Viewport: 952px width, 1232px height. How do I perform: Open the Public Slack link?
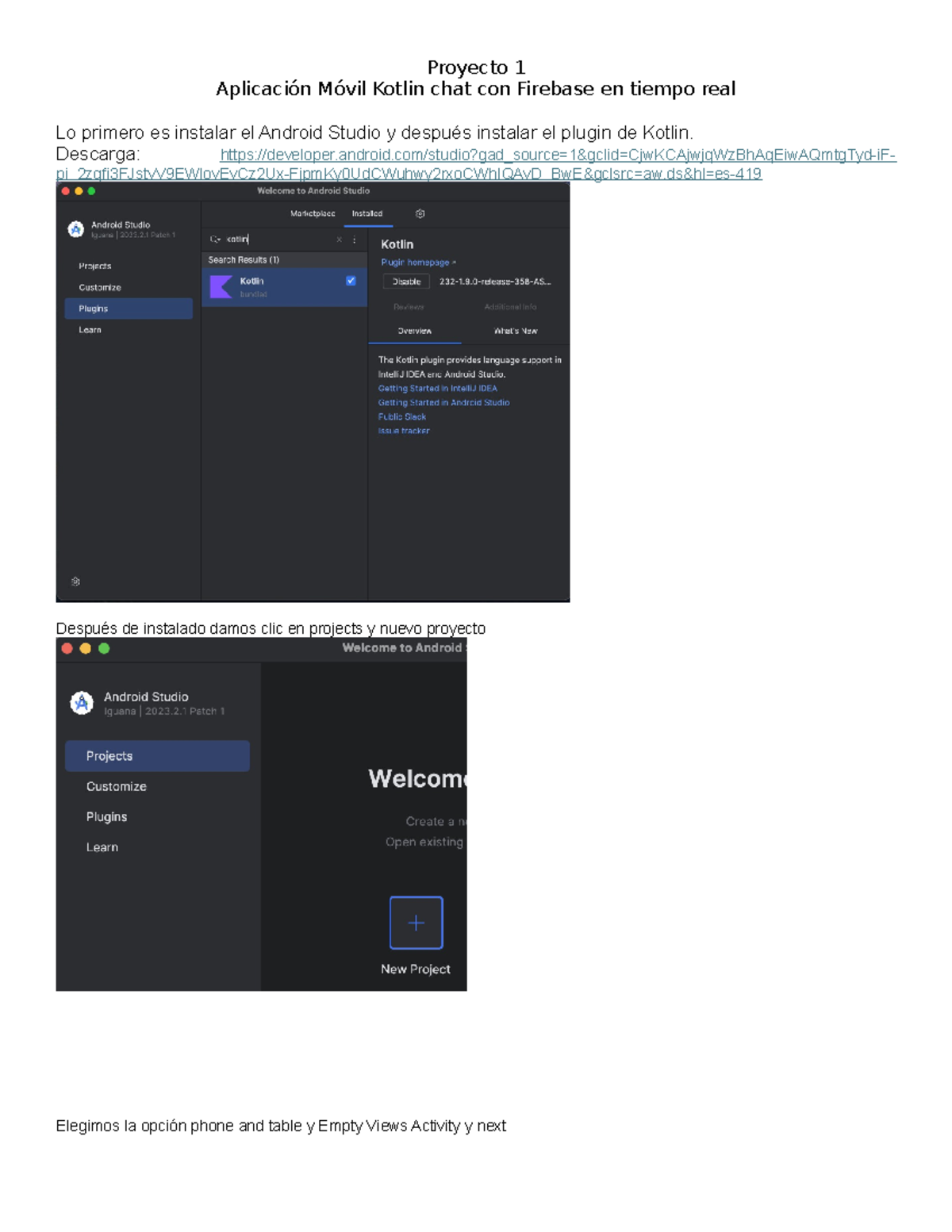point(403,416)
